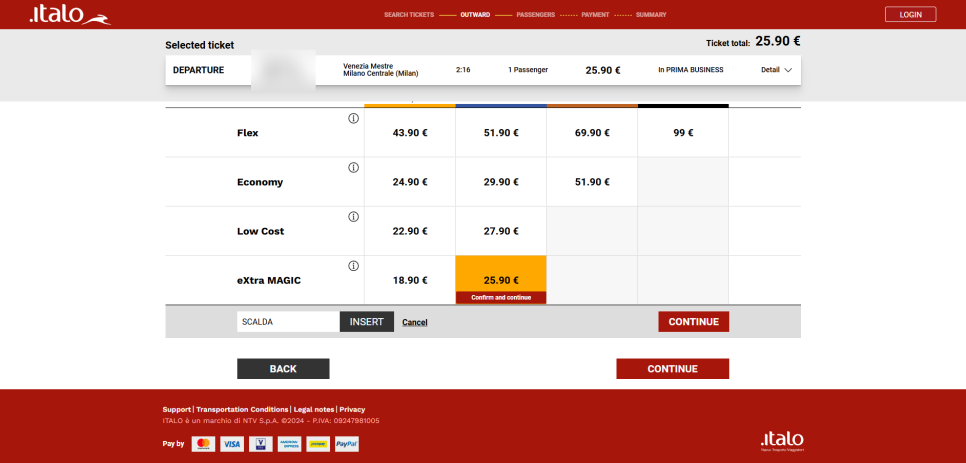The height and width of the screenshot is (463, 966).
Task: Open eXtra MAGIC fare info icon
Action: [x=353, y=266]
